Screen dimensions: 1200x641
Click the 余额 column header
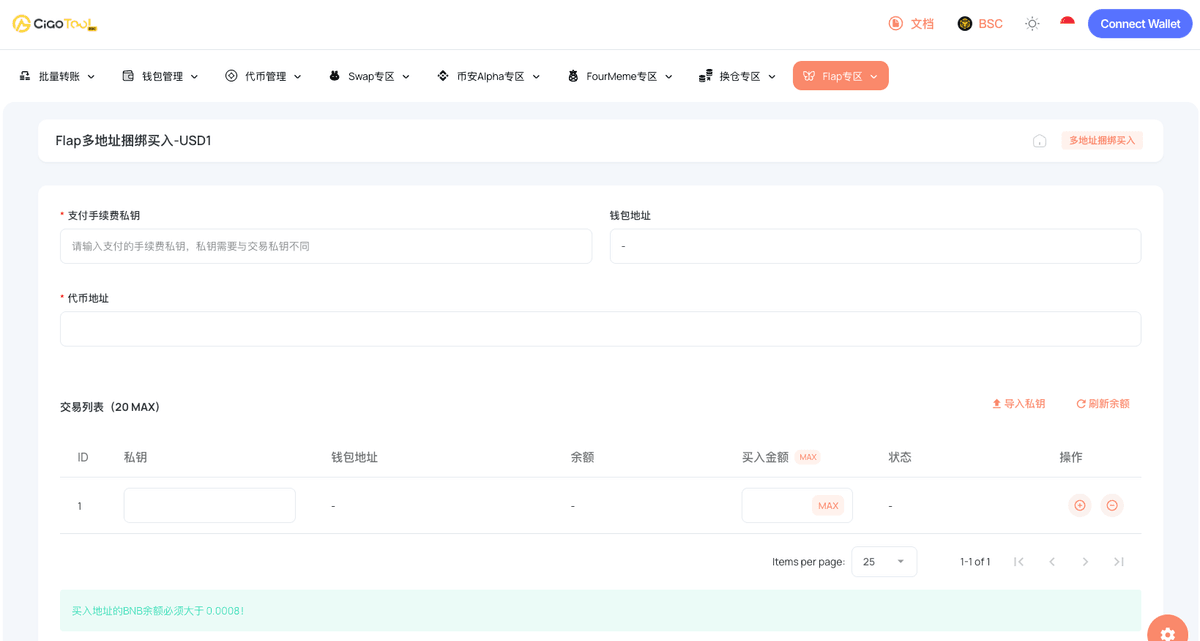point(582,457)
